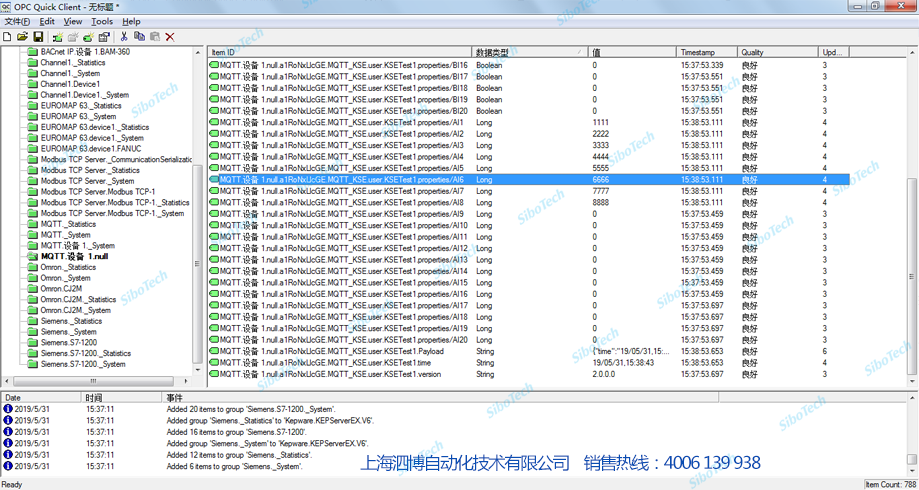Click the green tag icon of AI1 row
The image size is (919, 490).
click(x=214, y=122)
